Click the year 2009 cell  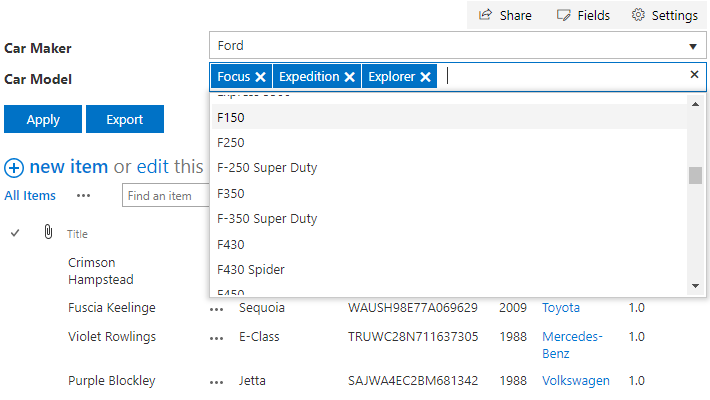(x=513, y=308)
